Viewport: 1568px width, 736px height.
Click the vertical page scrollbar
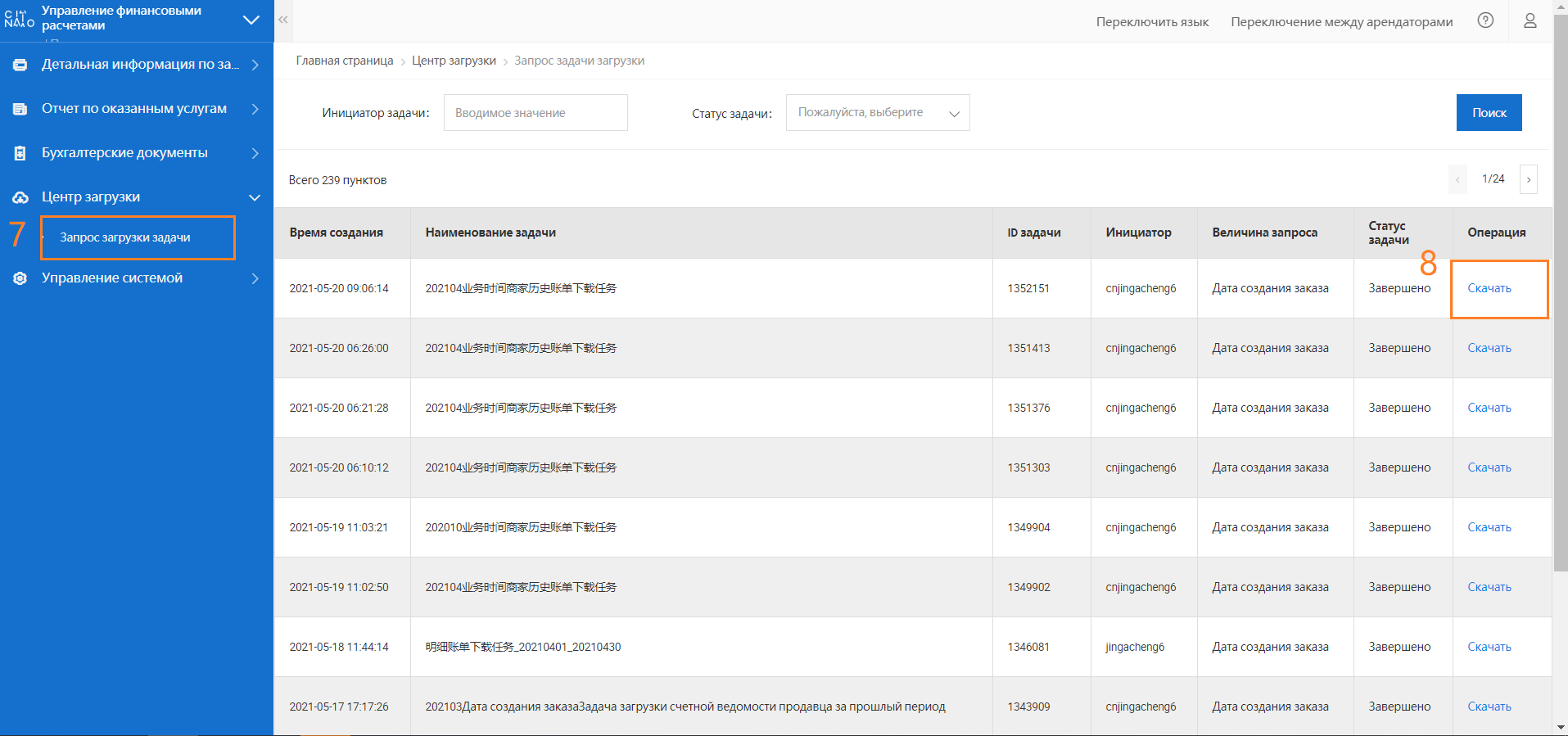(x=1560, y=295)
